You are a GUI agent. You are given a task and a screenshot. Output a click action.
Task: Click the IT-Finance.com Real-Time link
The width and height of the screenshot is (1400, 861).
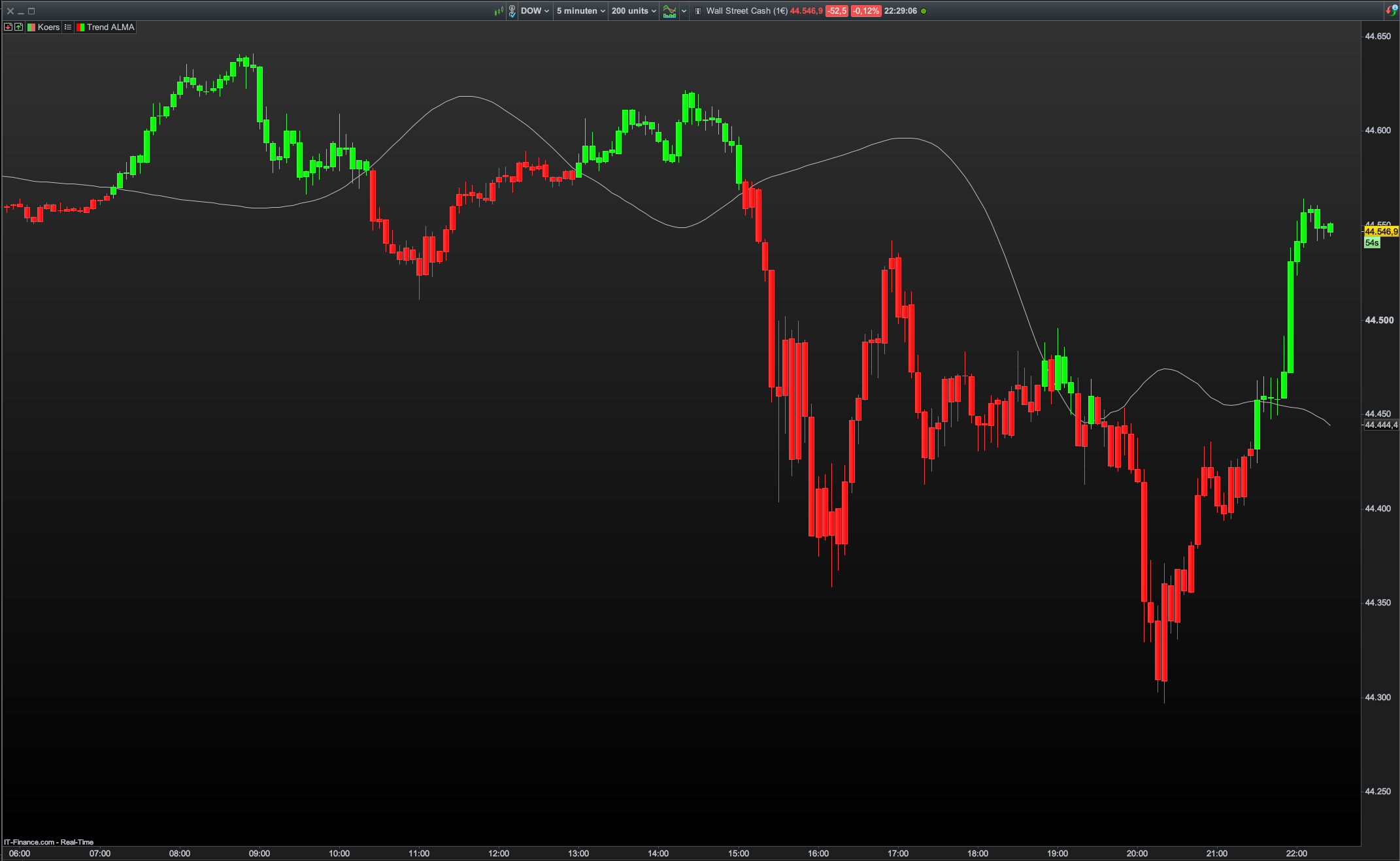[48, 842]
